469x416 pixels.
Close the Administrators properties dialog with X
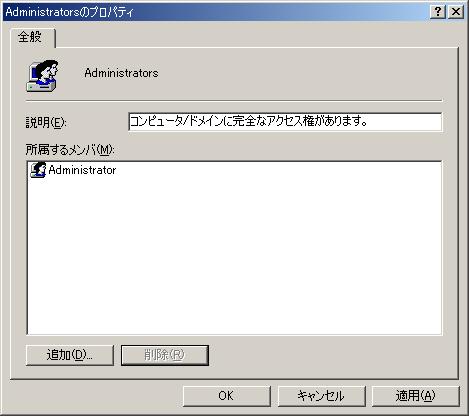pyautogui.click(x=456, y=12)
